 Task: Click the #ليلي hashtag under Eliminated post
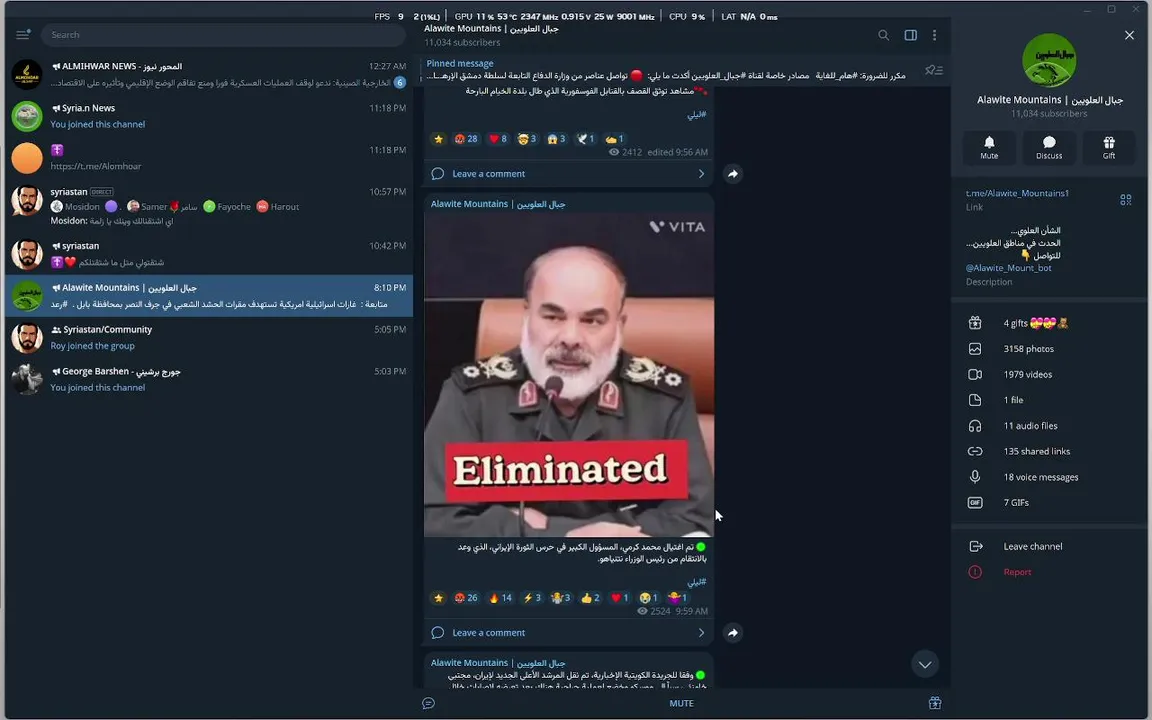pos(696,582)
